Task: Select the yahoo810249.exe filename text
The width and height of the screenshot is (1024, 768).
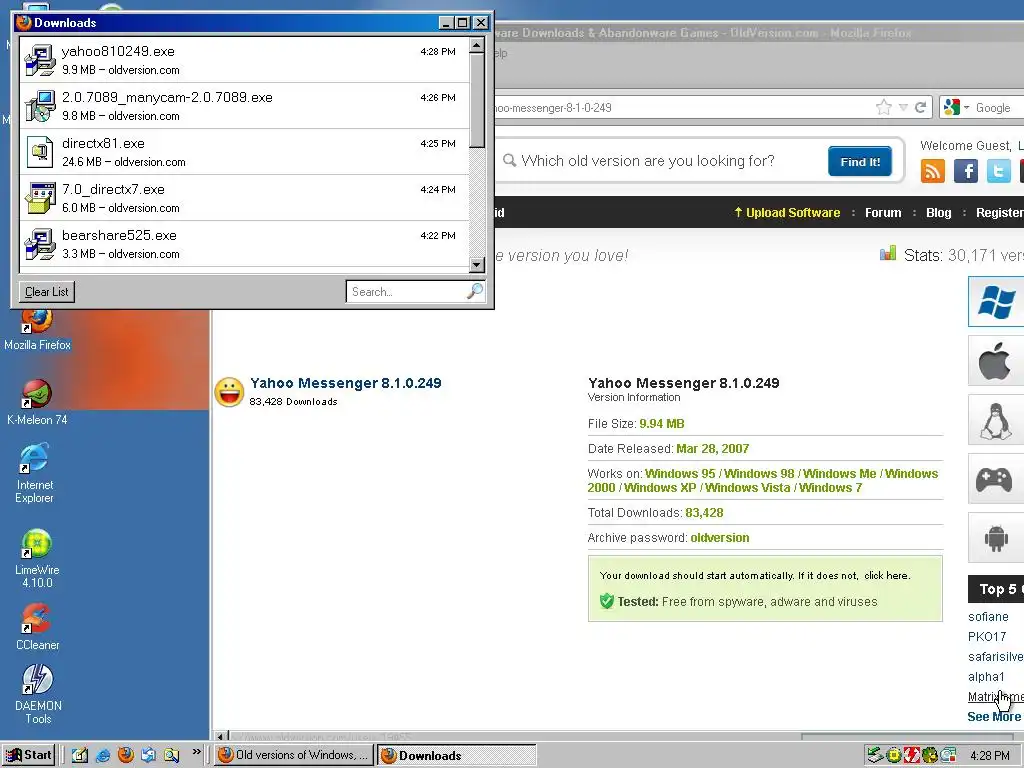Action: (x=118, y=51)
